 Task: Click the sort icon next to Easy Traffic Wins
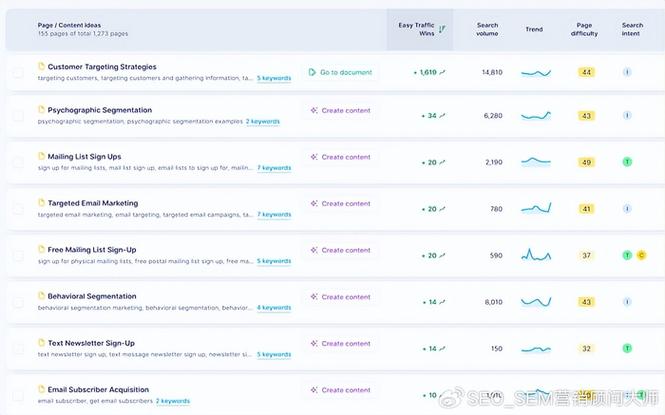coord(442,29)
